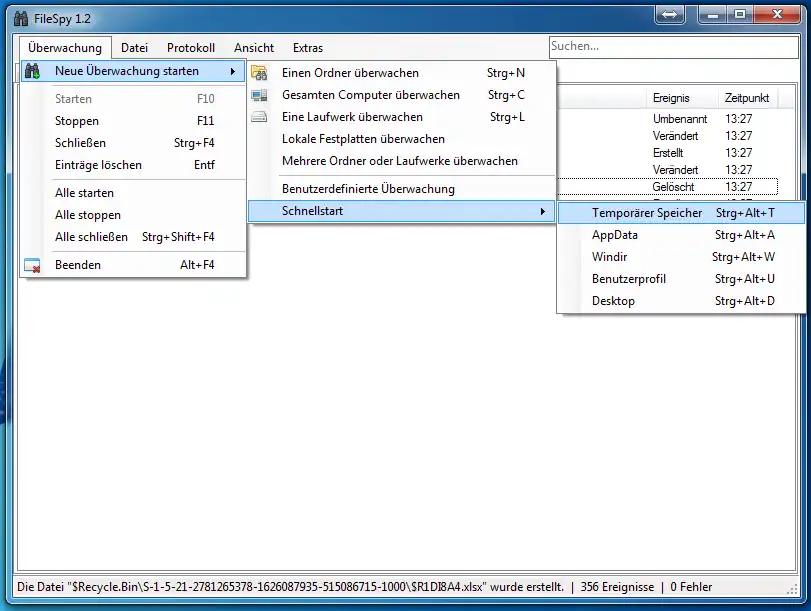Click the computer icon for Gesamten Computer überwachen
811x611 pixels.
259,95
